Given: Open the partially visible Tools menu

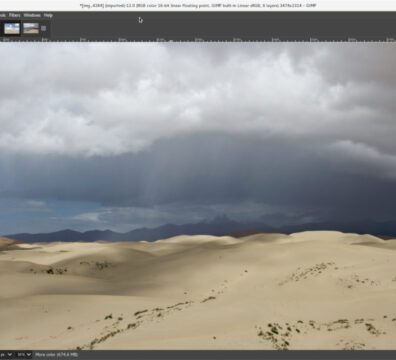Looking at the screenshot, I should point(3,15).
